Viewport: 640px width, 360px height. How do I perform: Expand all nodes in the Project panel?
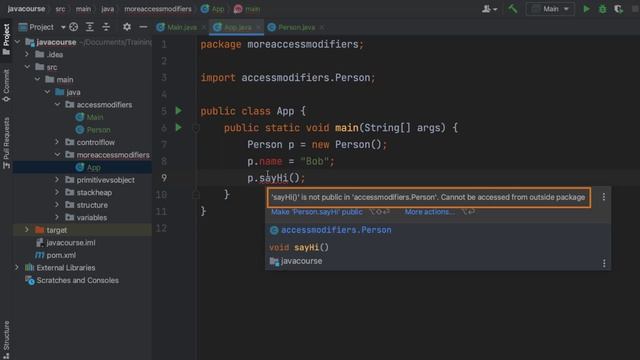(x=89, y=27)
